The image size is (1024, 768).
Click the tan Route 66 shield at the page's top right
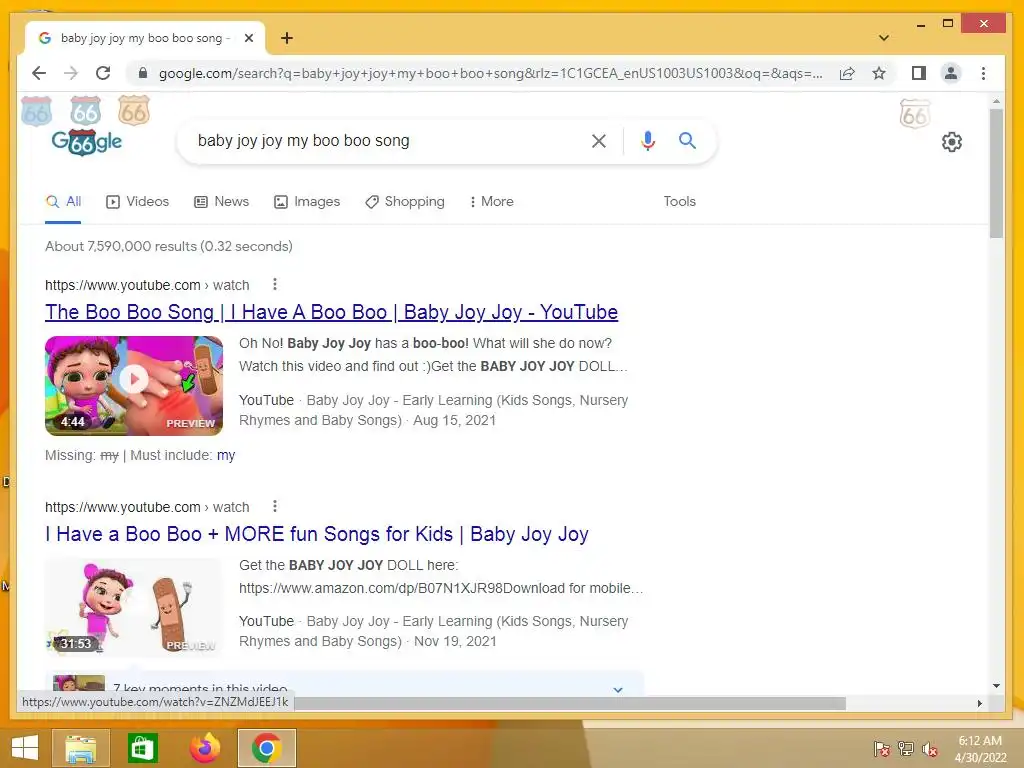tap(914, 114)
